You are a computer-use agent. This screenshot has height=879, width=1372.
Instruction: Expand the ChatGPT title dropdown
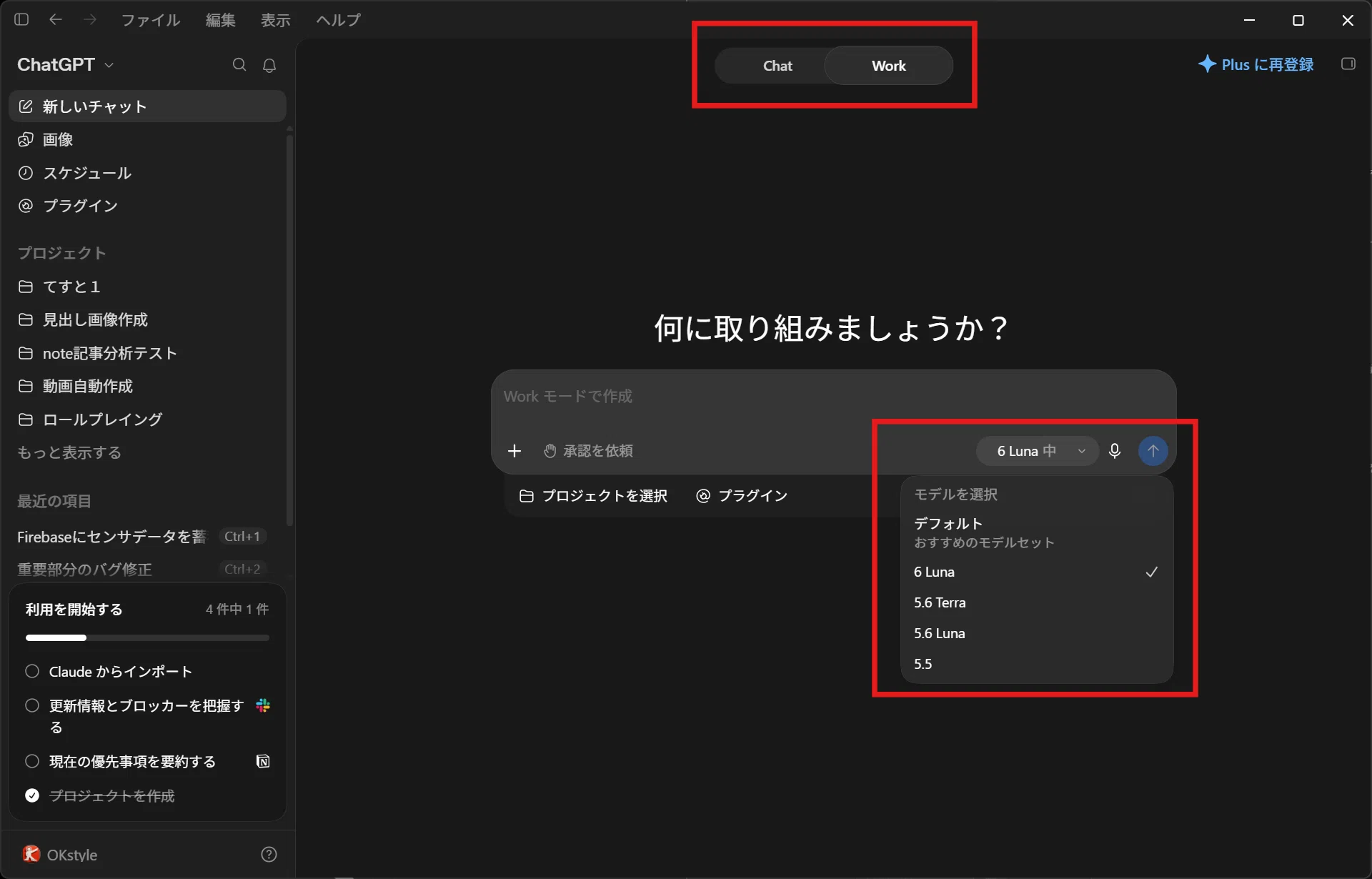click(x=66, y=65)
